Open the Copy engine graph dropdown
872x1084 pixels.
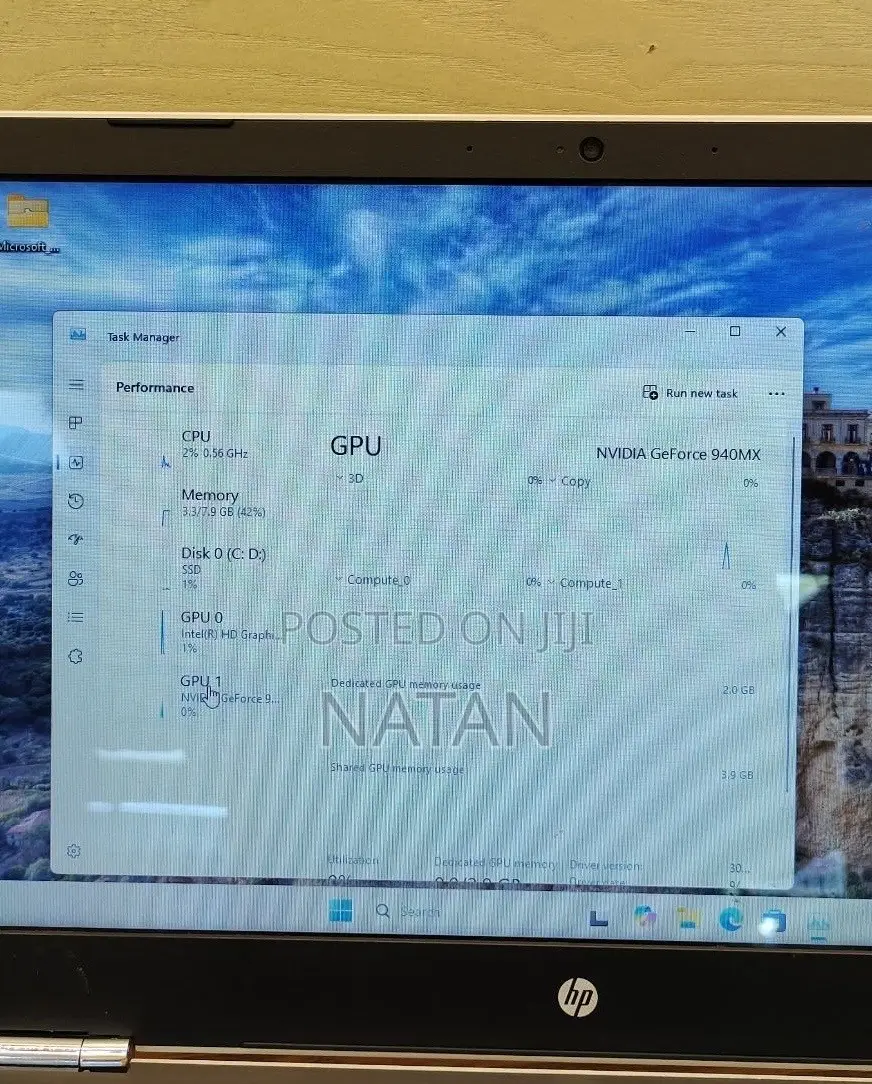(570, 481)
